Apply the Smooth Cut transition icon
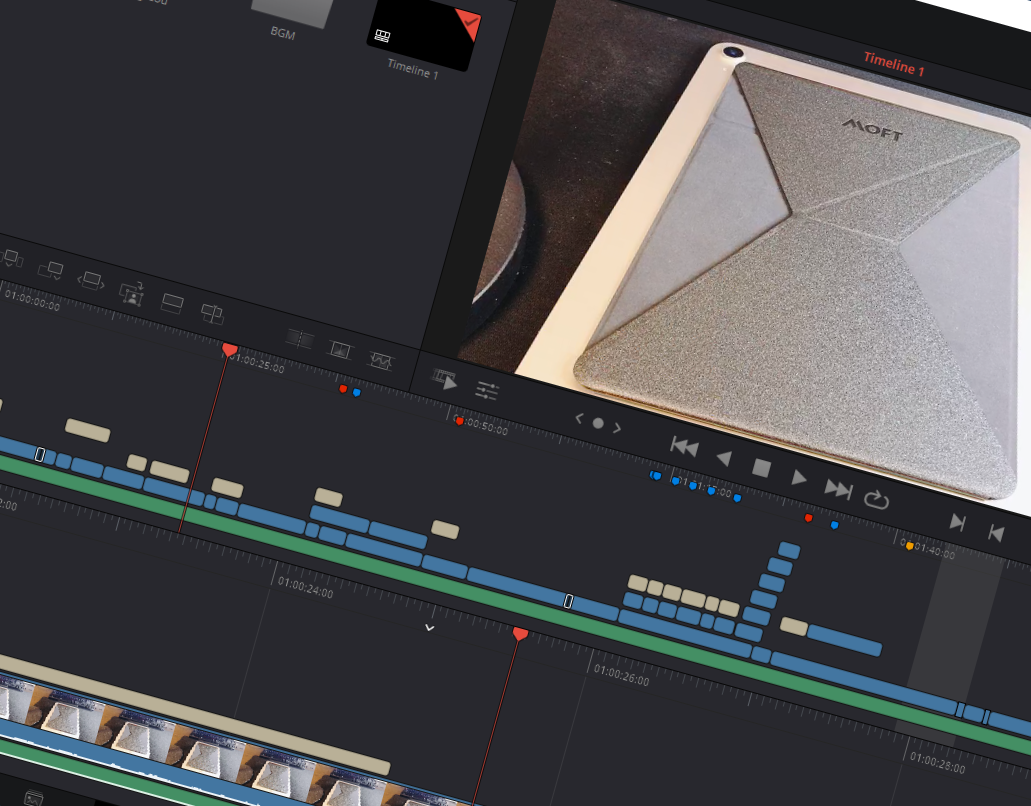The height and width of the screenshot is (806, 1031). click(x=381, y=360)
